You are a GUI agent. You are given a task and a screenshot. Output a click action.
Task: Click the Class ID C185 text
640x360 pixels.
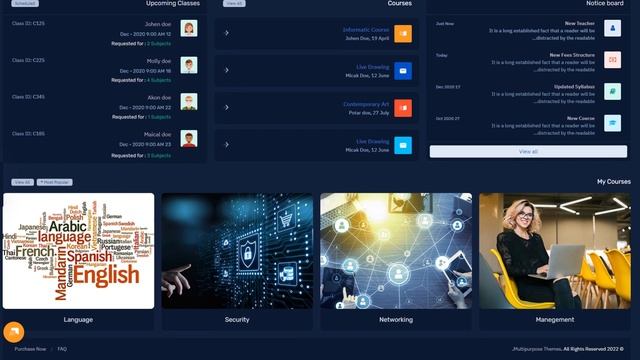(28, 133)
